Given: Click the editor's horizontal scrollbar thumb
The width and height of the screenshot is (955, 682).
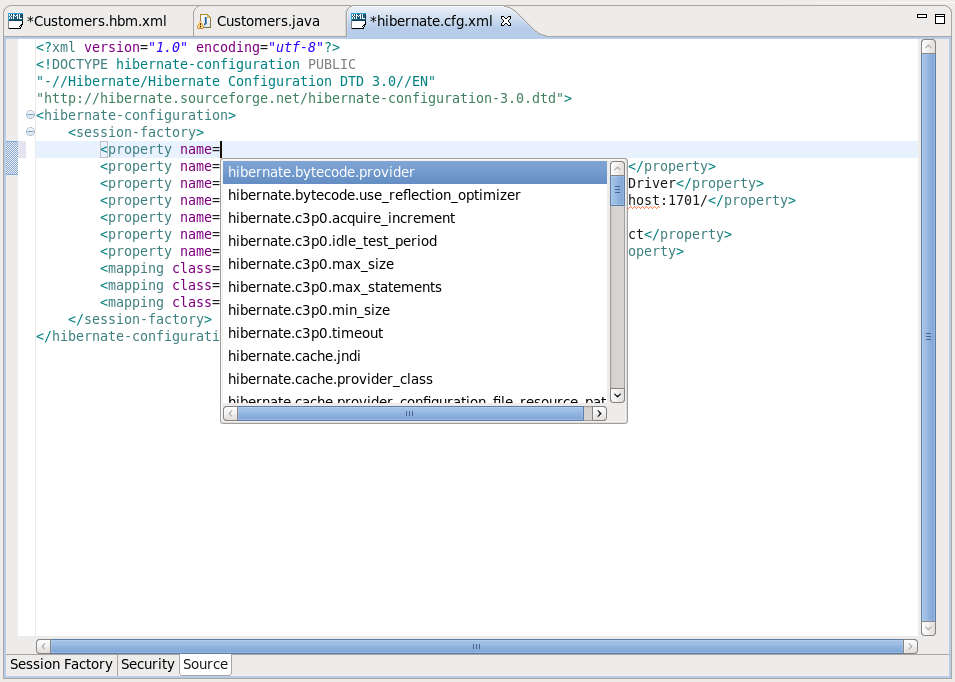Looking at the screenshot, I should tap(477, 646).
